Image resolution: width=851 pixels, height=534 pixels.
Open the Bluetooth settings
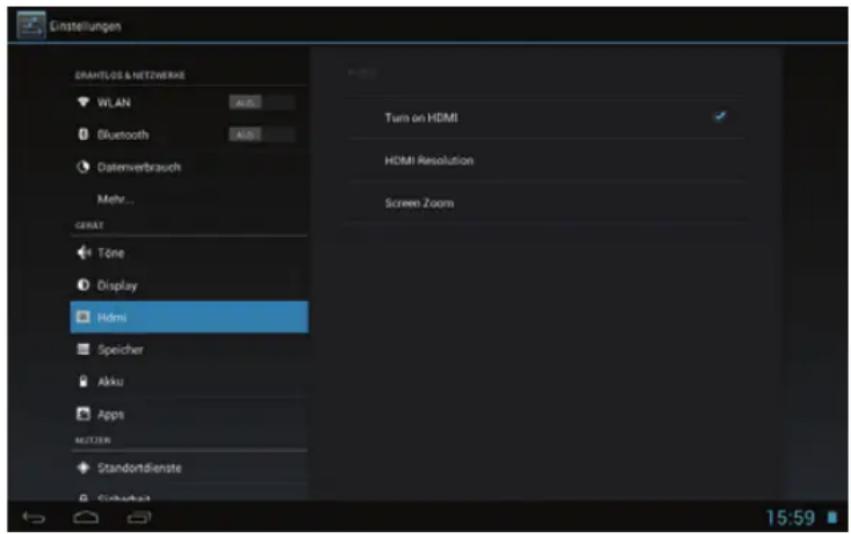tap(189, 135)
